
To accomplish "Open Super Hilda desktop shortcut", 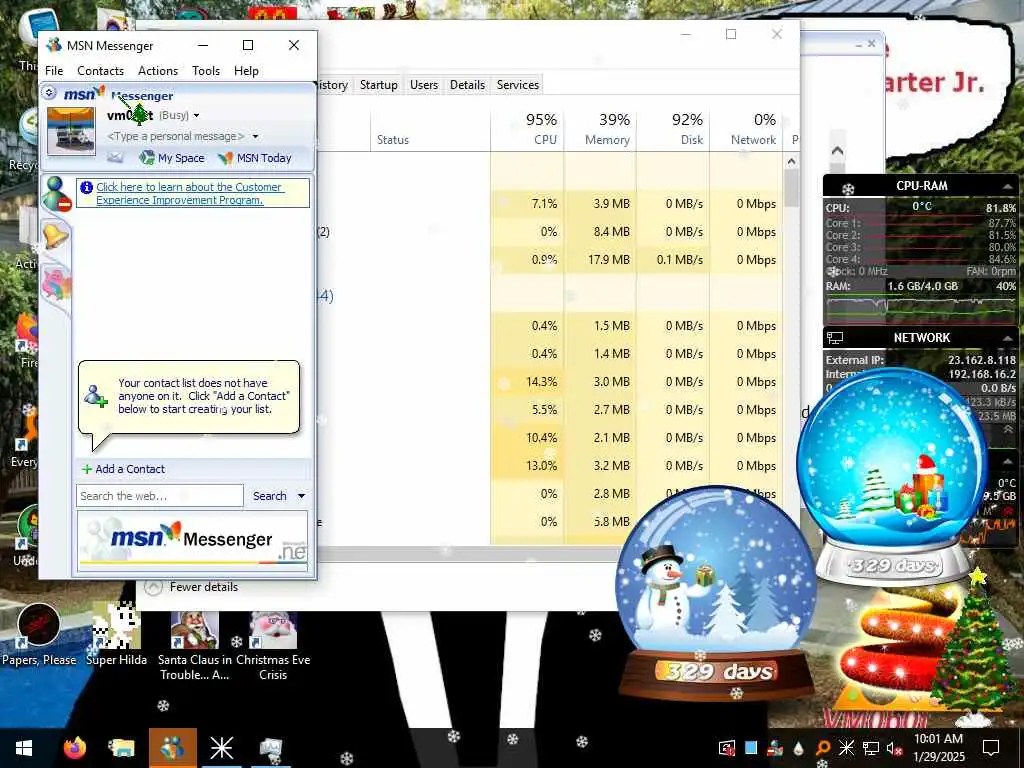I will click(x=116, y=635).
